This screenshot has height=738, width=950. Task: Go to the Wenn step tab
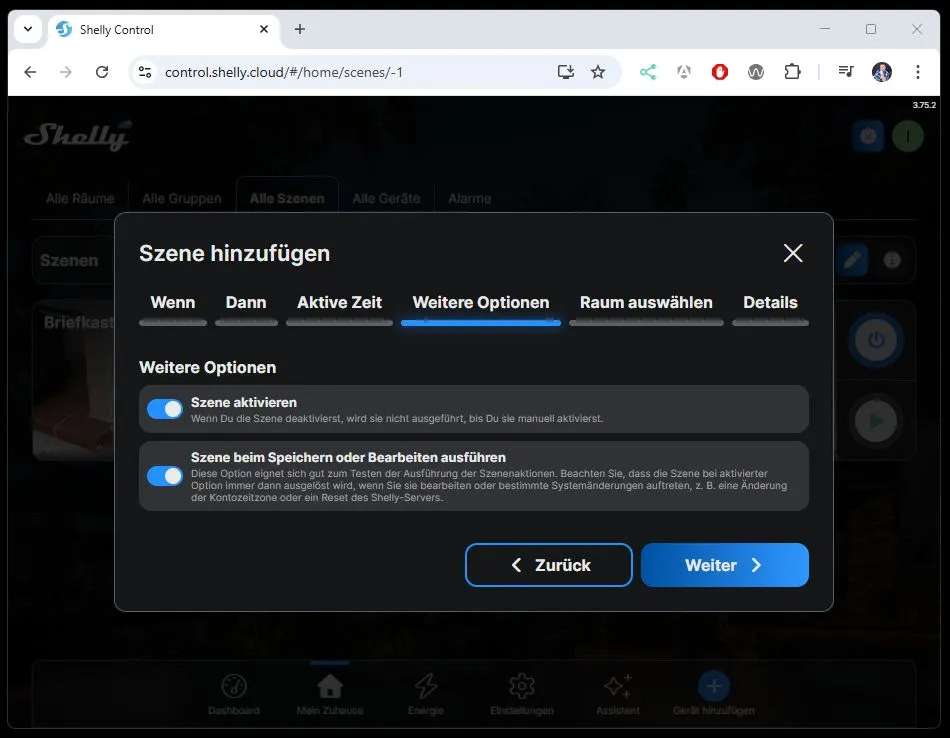173,303
